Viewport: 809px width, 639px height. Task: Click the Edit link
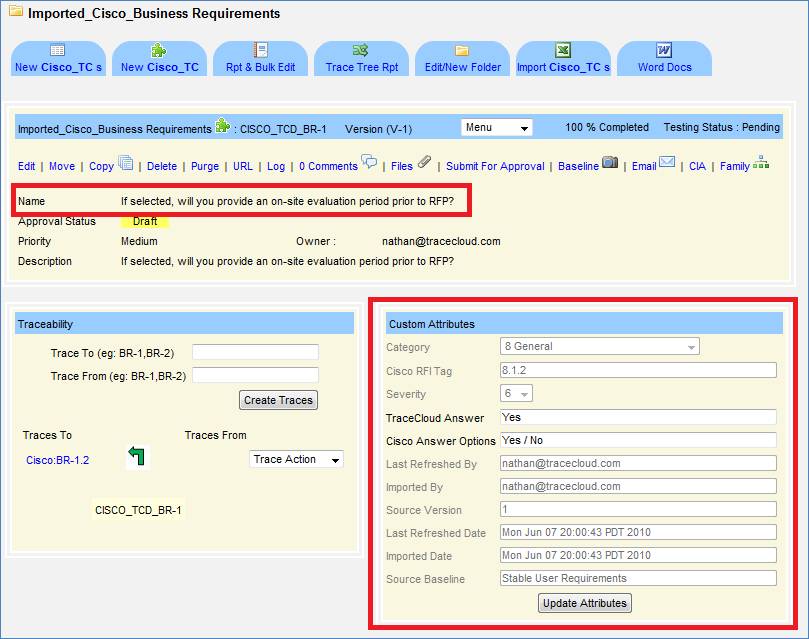26,166
